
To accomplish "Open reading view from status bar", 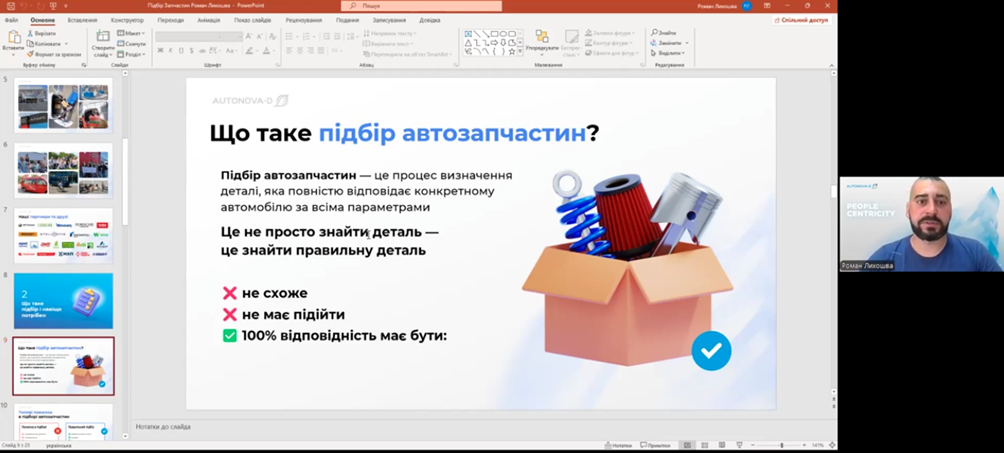I will coord(720,445).
